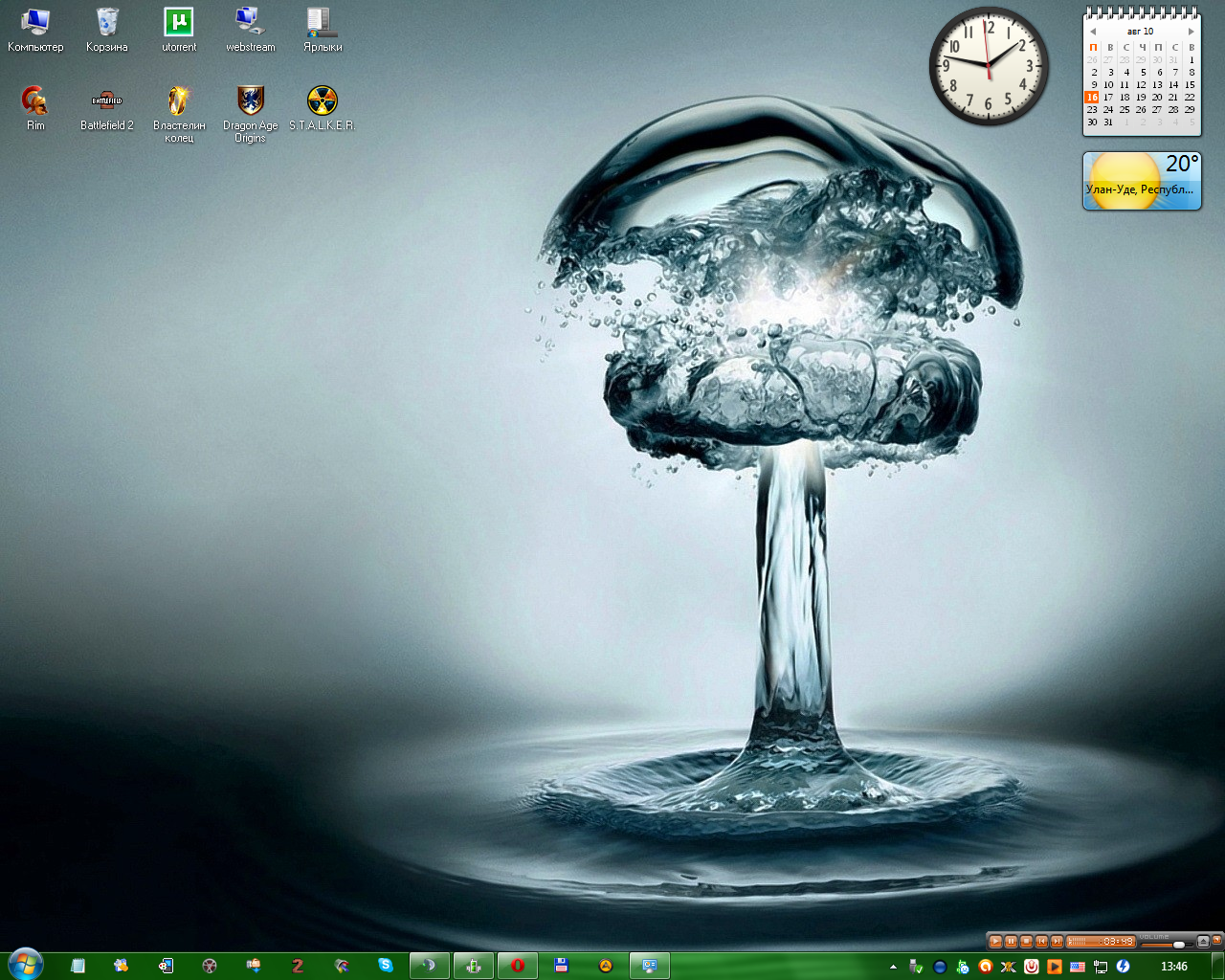Stop playback on the media player toolbar
1225x980 pixels.
coord(1026,942)
